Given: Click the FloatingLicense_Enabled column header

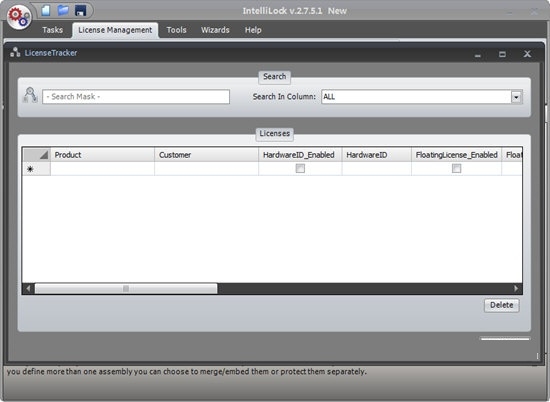Looking at the screenshot, I should pos(456,155).
